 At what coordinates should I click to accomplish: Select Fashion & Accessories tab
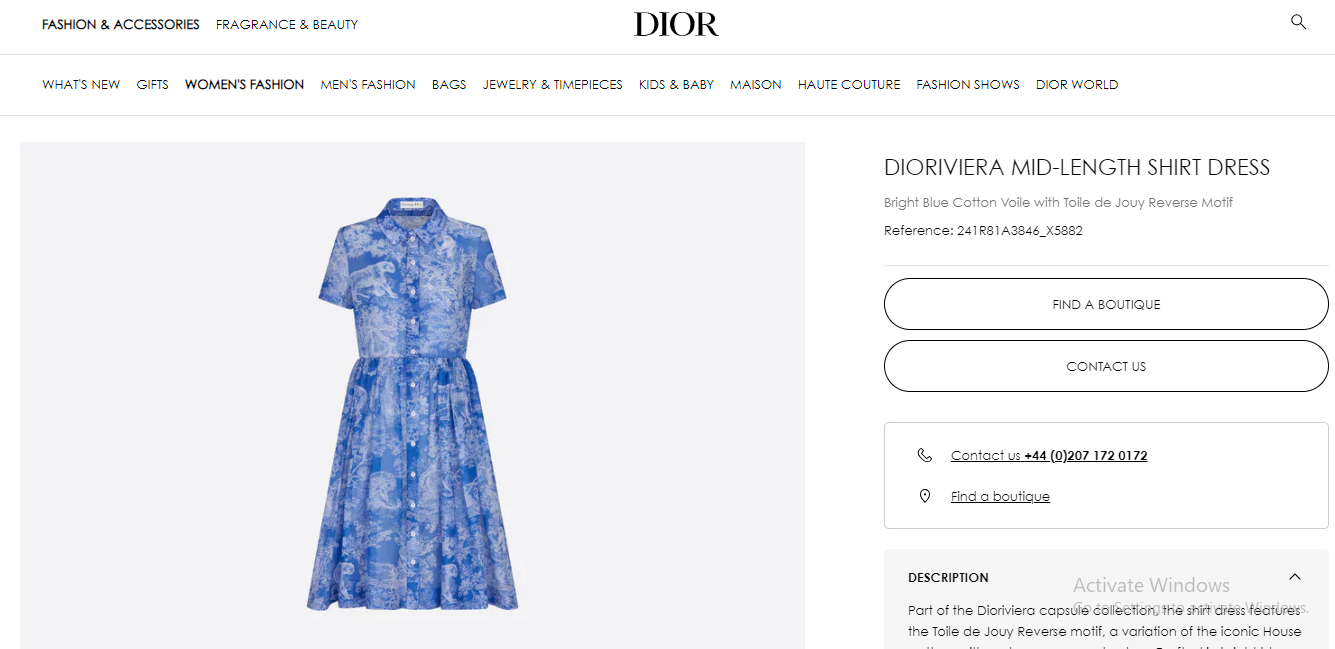pyautogui.click(x=121, y=24)
